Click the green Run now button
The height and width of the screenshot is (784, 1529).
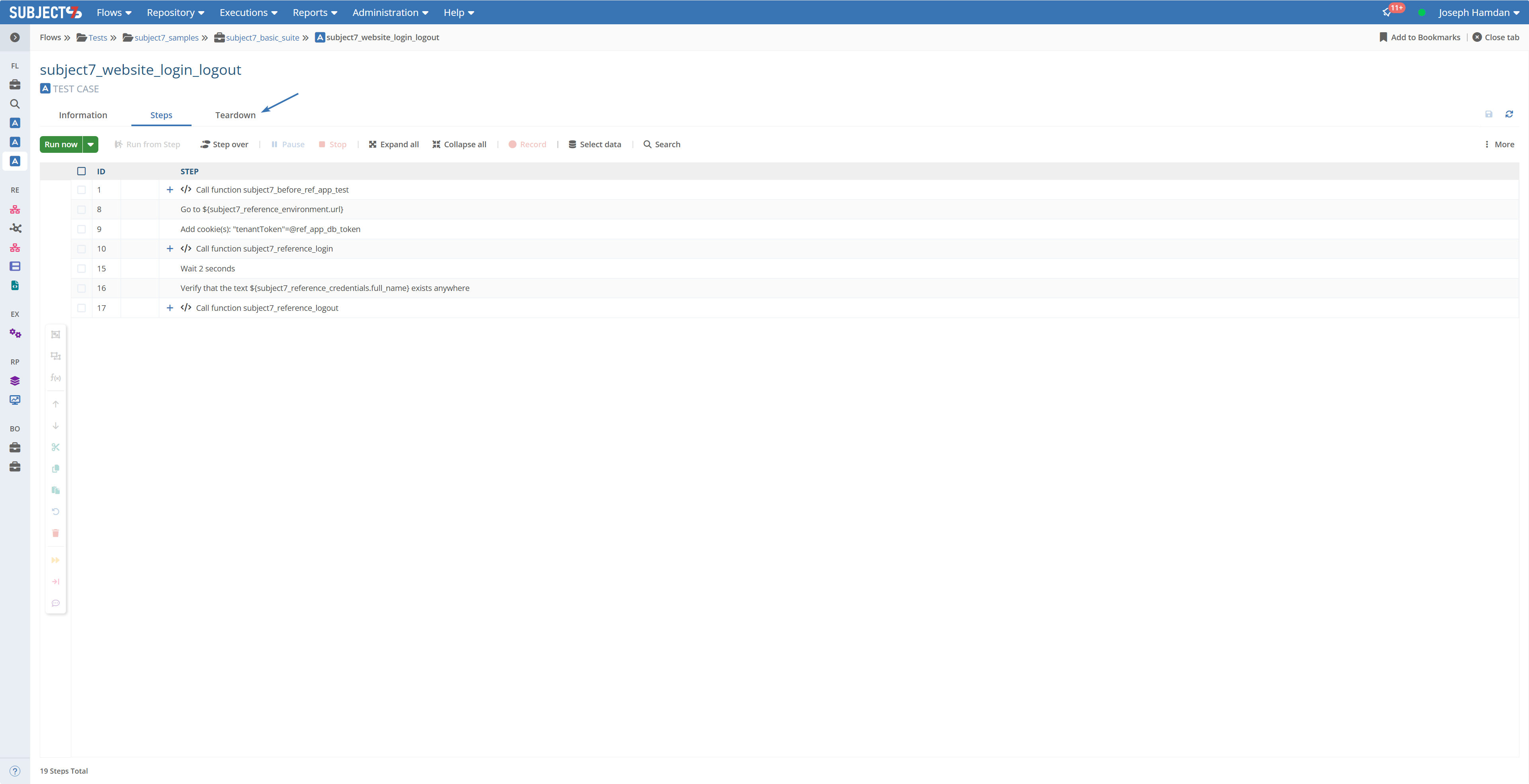point(61,144)
